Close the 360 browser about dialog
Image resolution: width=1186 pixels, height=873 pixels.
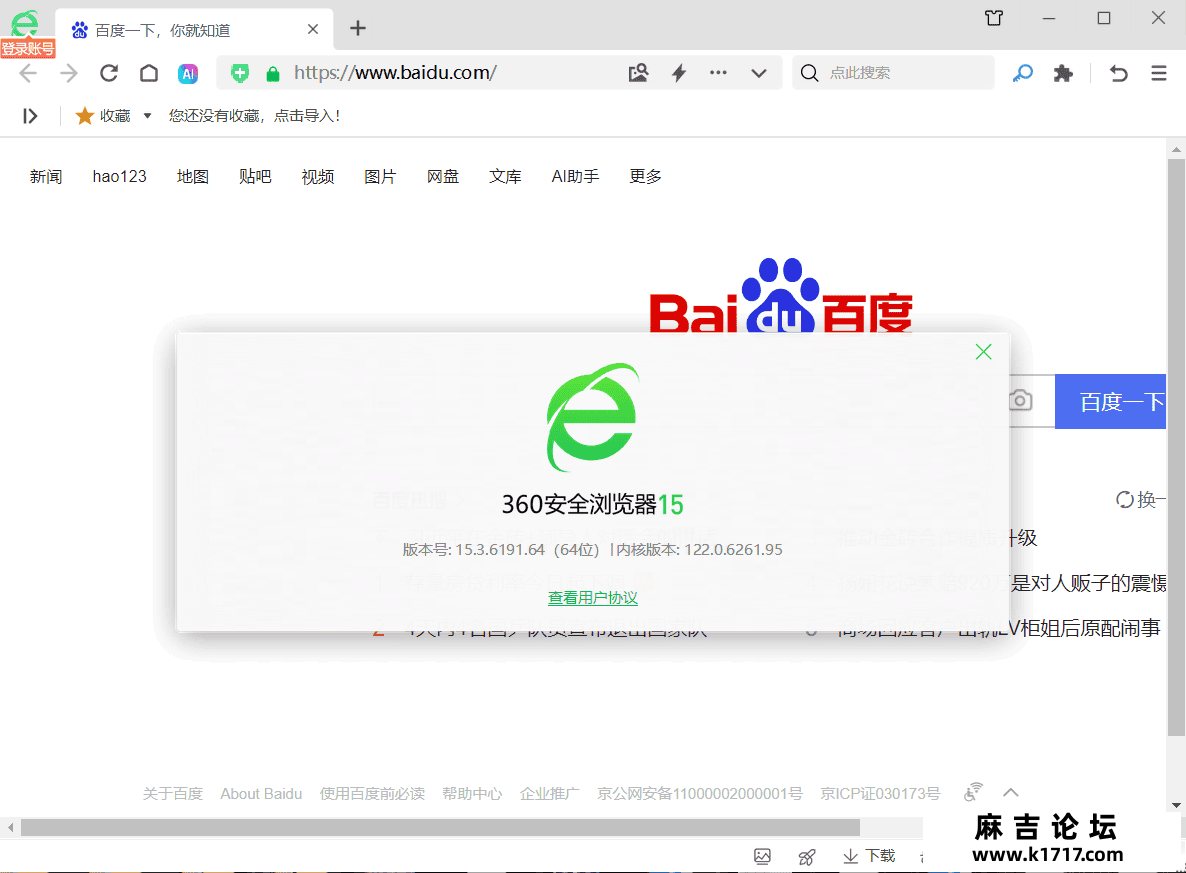[x=983, y=352]
